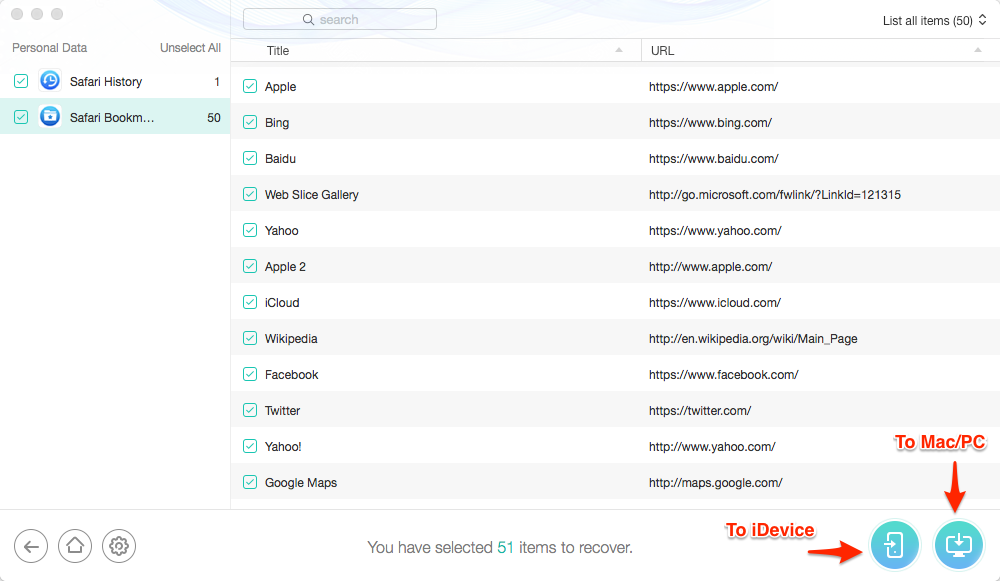Select the Apple bookmark title
1000x581 pixels.
click(281, 87)
